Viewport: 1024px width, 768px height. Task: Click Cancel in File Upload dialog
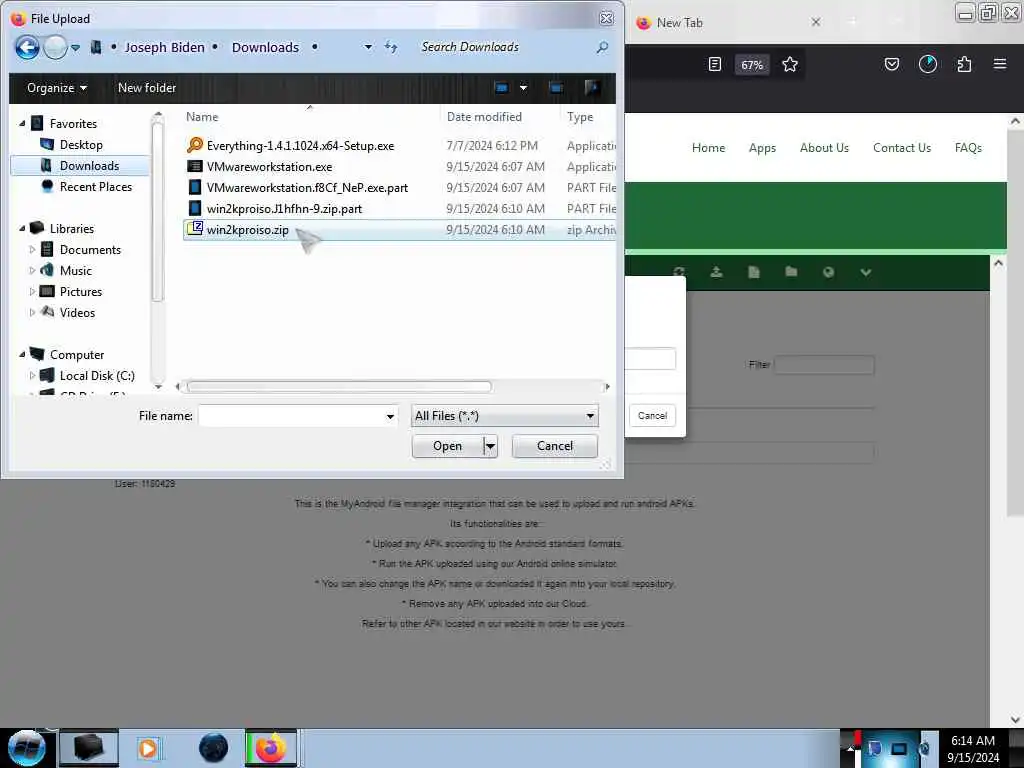[x=554, y=446]
